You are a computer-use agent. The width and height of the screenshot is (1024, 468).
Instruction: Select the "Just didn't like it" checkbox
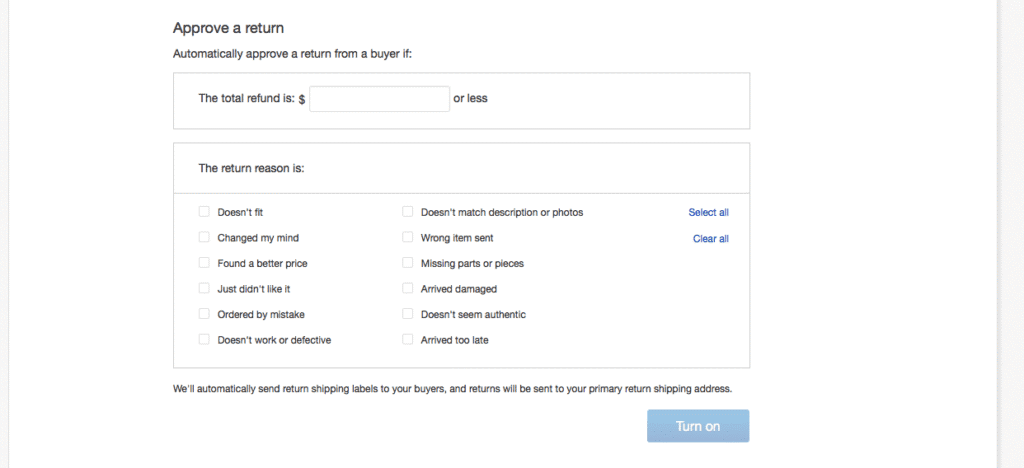pyautogui.click(x=204, y=289)
